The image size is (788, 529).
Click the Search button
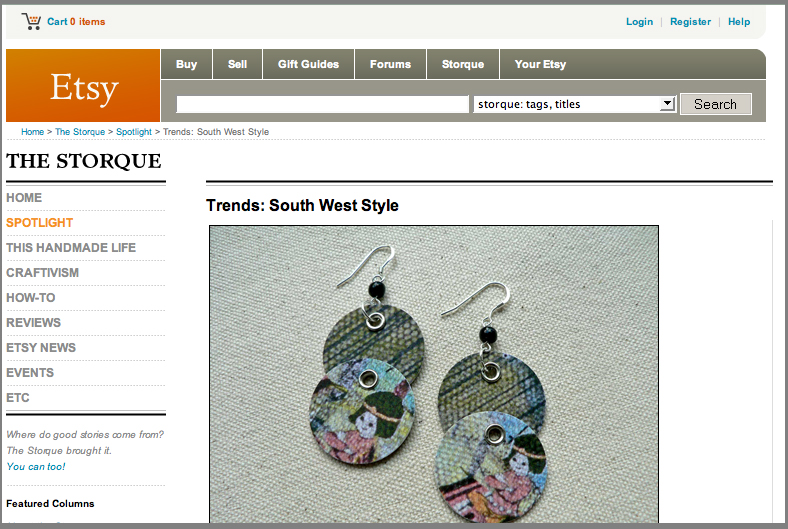716,104
